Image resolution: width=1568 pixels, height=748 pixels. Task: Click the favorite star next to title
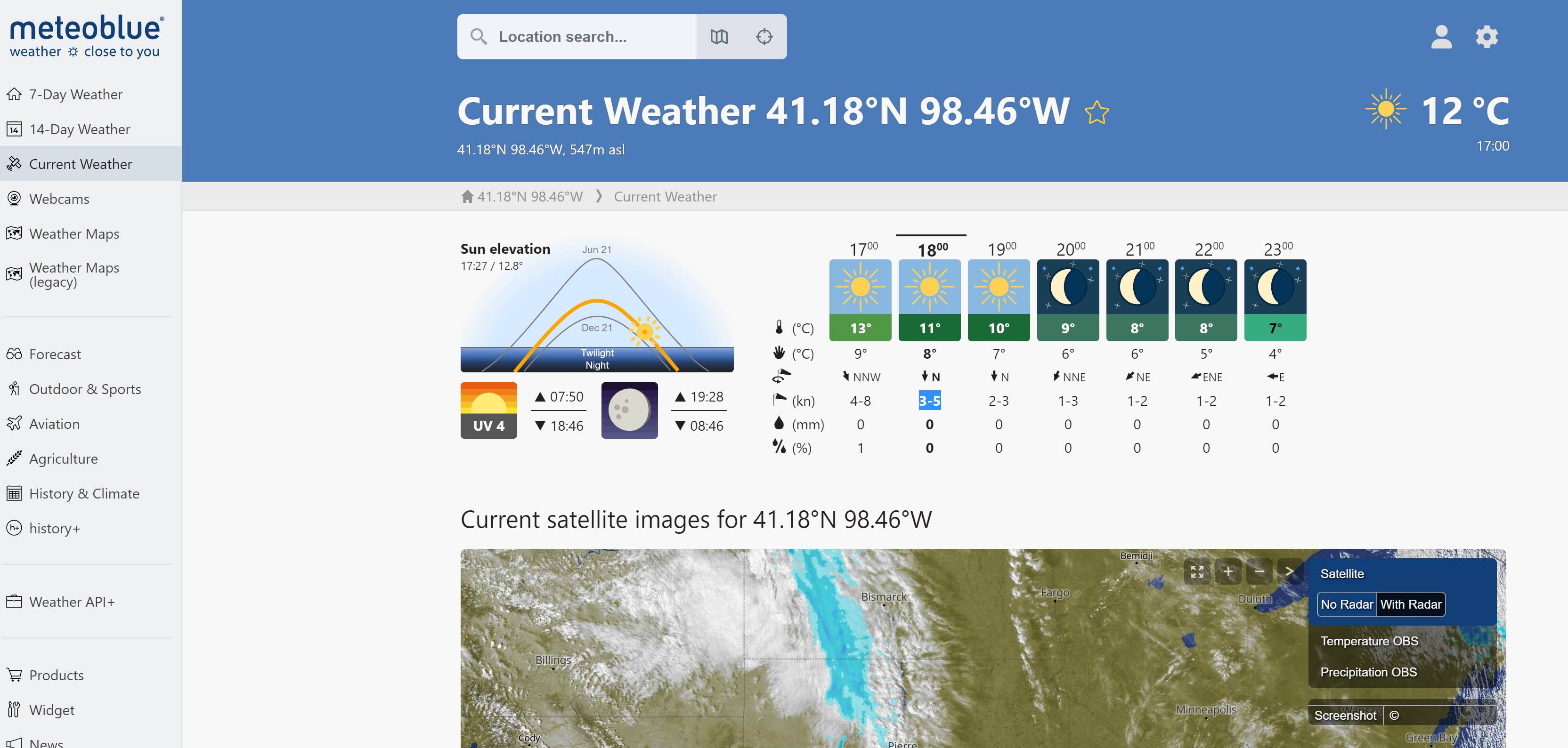click(1096, 113)
